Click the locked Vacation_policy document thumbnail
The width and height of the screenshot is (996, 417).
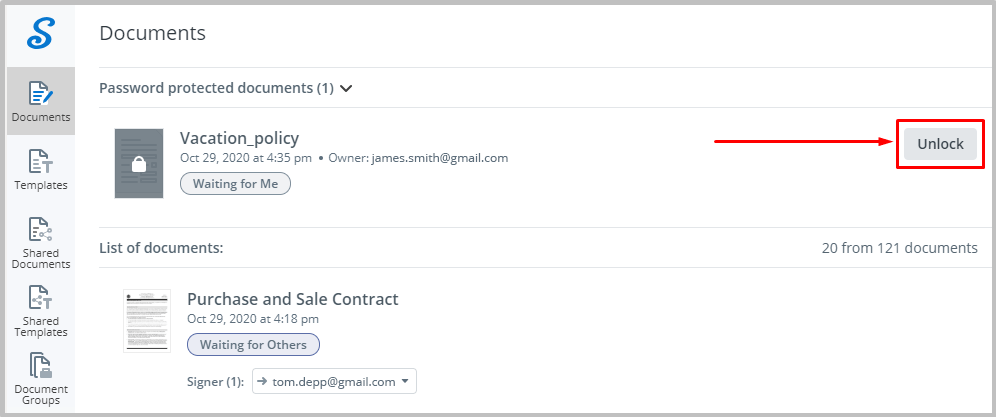(x=139, y=163)
